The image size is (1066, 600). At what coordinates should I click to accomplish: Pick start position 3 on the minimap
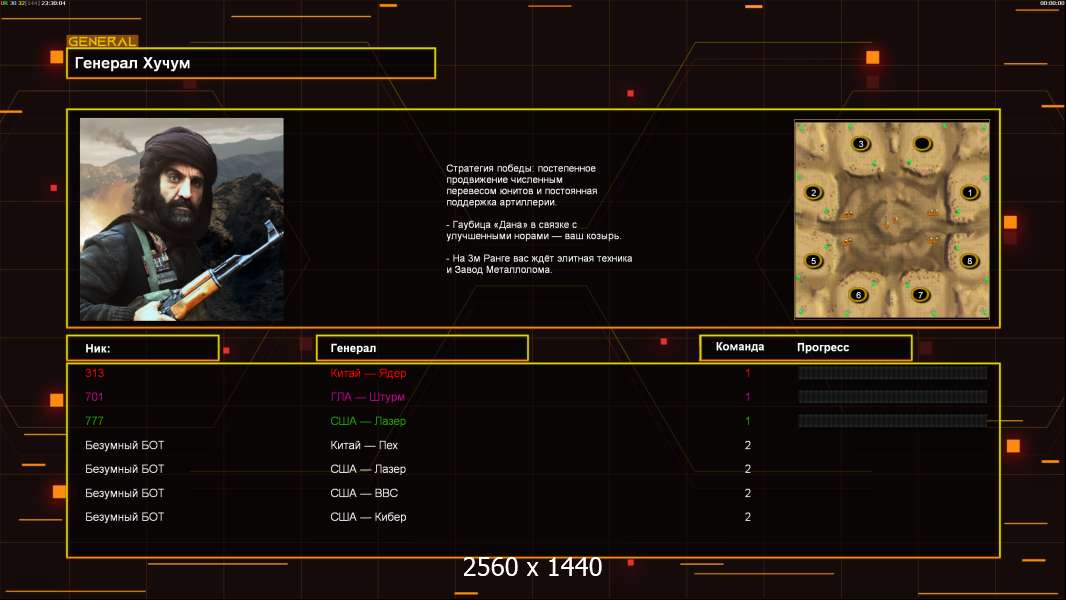[861, 144]
